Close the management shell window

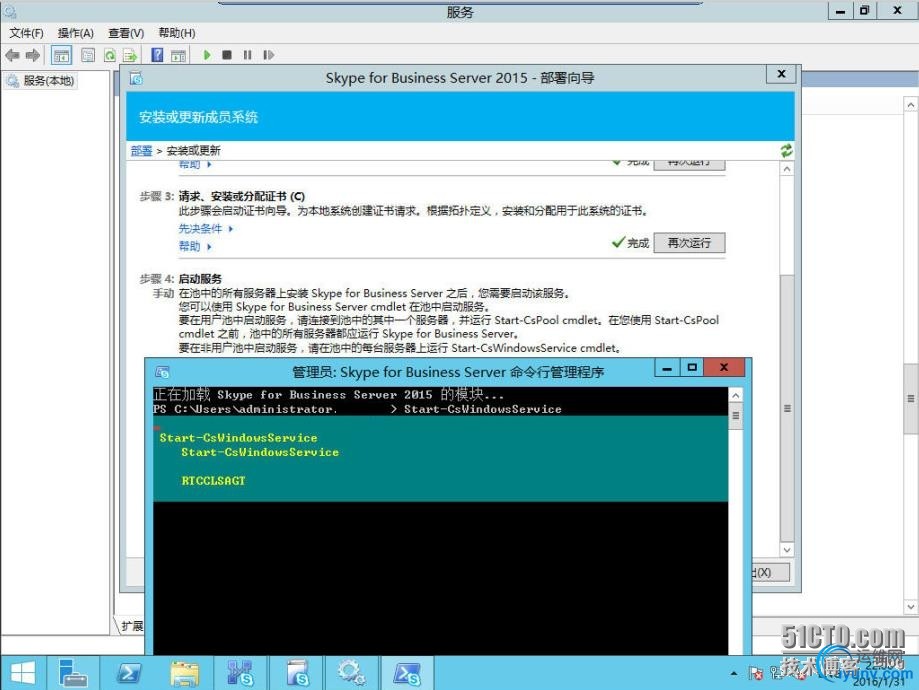(724, 368)
